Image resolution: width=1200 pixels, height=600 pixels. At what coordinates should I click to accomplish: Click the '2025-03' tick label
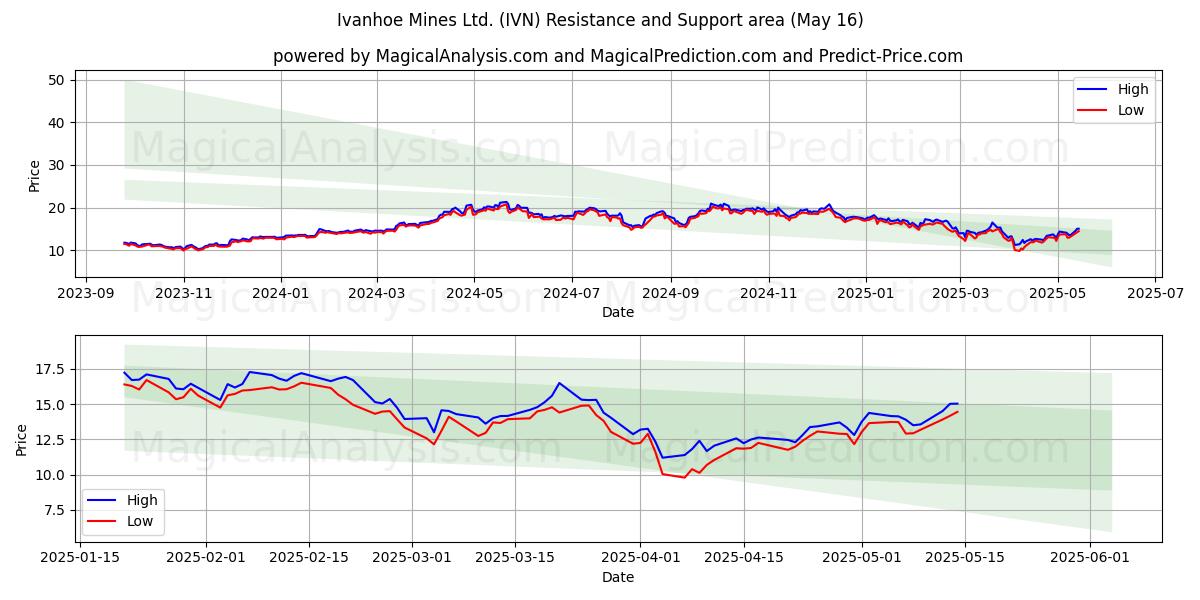[x=960, y=293]
